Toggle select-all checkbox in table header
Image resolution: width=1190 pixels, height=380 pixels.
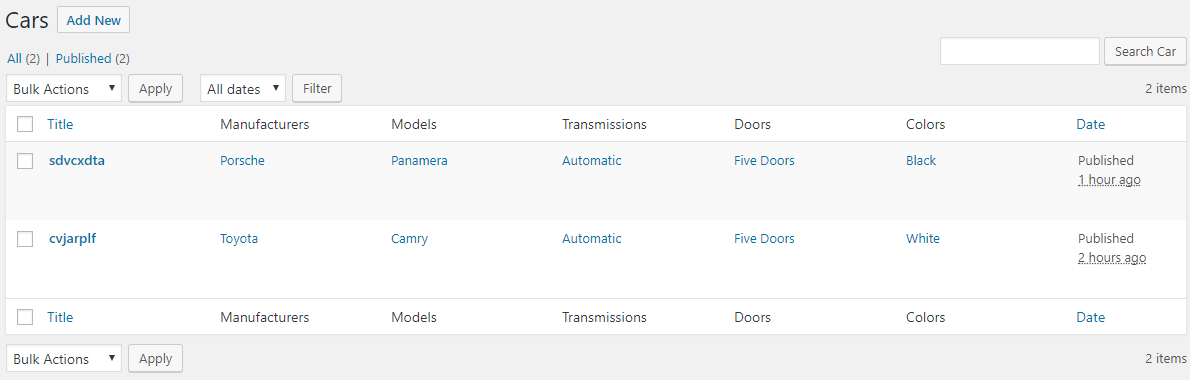coord(25,124)
